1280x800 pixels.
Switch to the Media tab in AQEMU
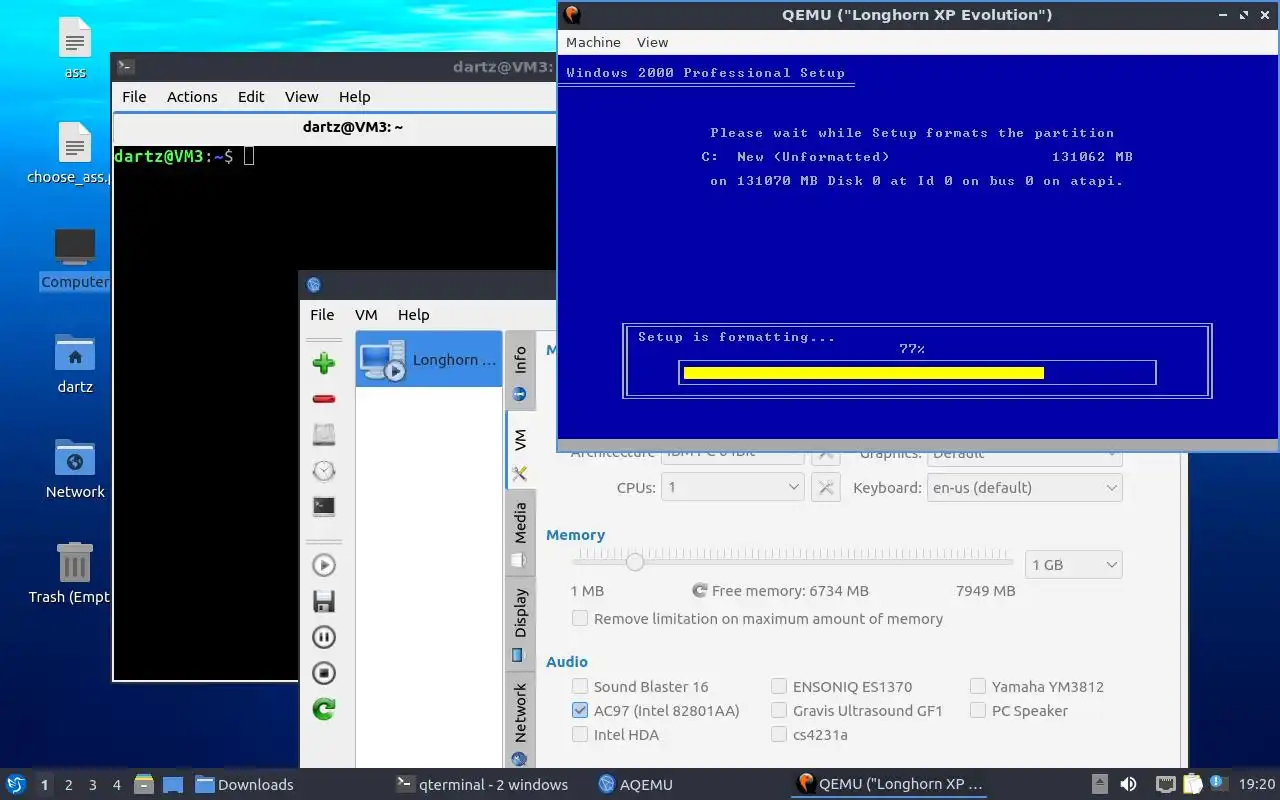(520, 532)
